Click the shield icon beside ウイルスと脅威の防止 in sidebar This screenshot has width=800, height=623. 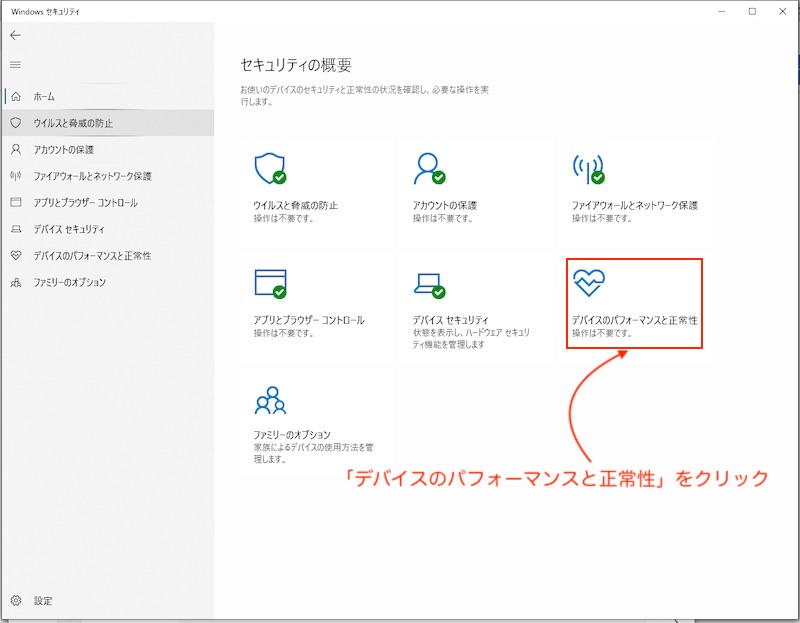click(16, 123)
